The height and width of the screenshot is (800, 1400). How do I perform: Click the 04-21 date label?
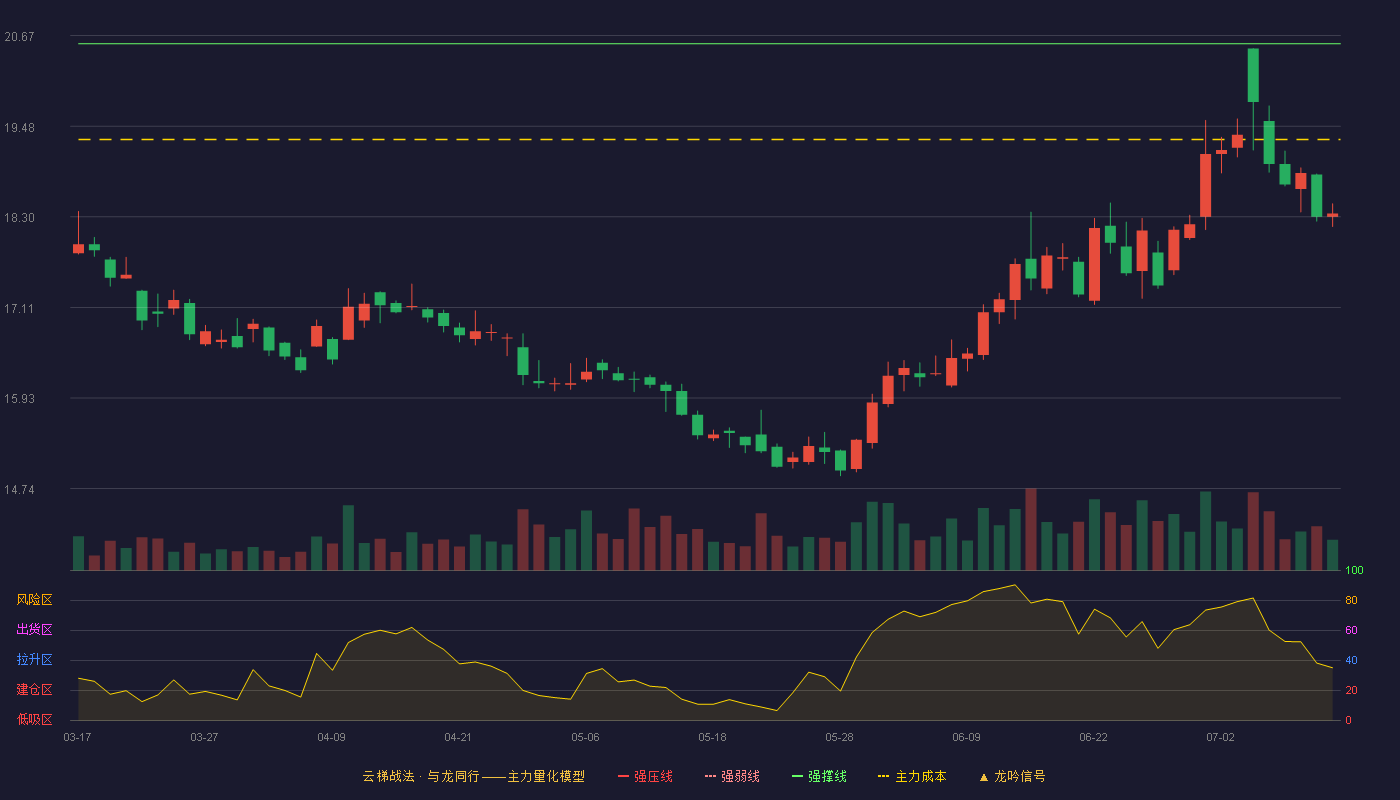458,737
